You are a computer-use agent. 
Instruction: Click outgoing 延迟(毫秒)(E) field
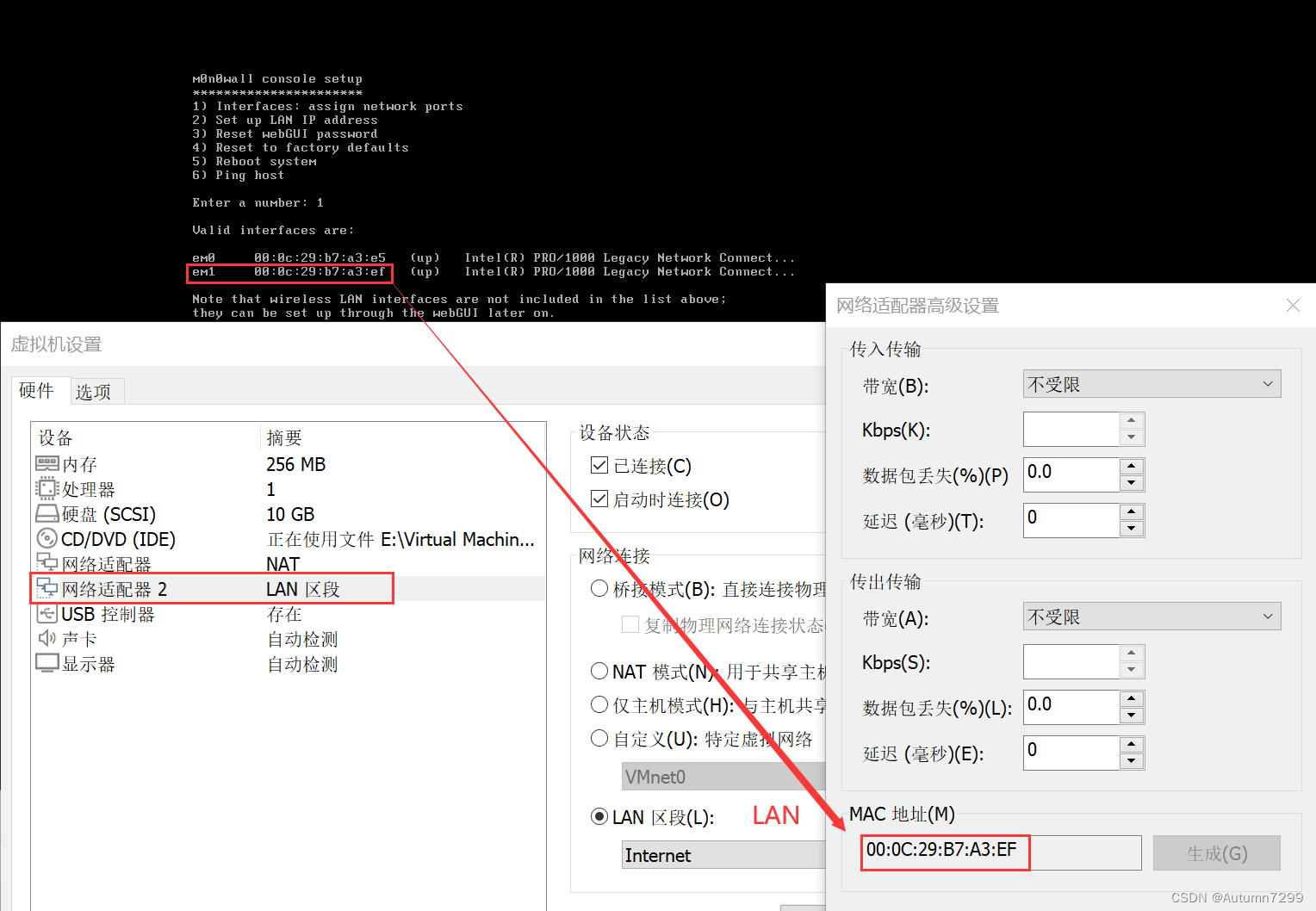pos(1071,753)
